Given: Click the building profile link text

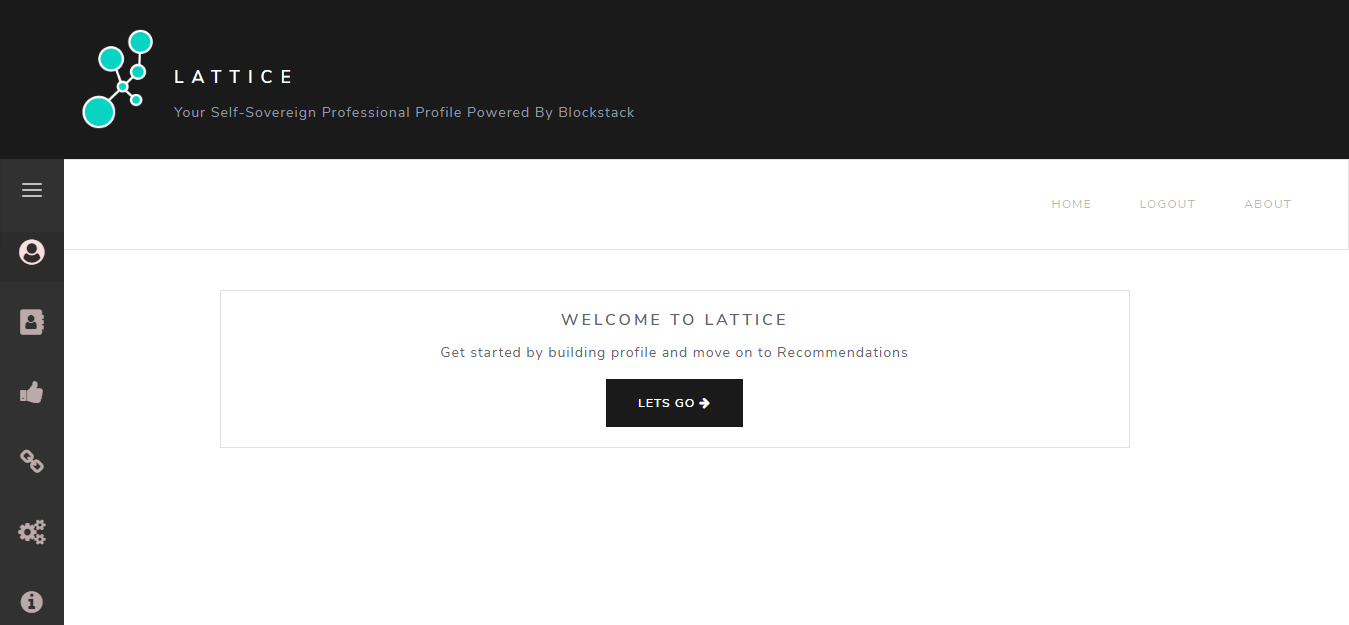Looking at the screenshot, I should 601,352.
